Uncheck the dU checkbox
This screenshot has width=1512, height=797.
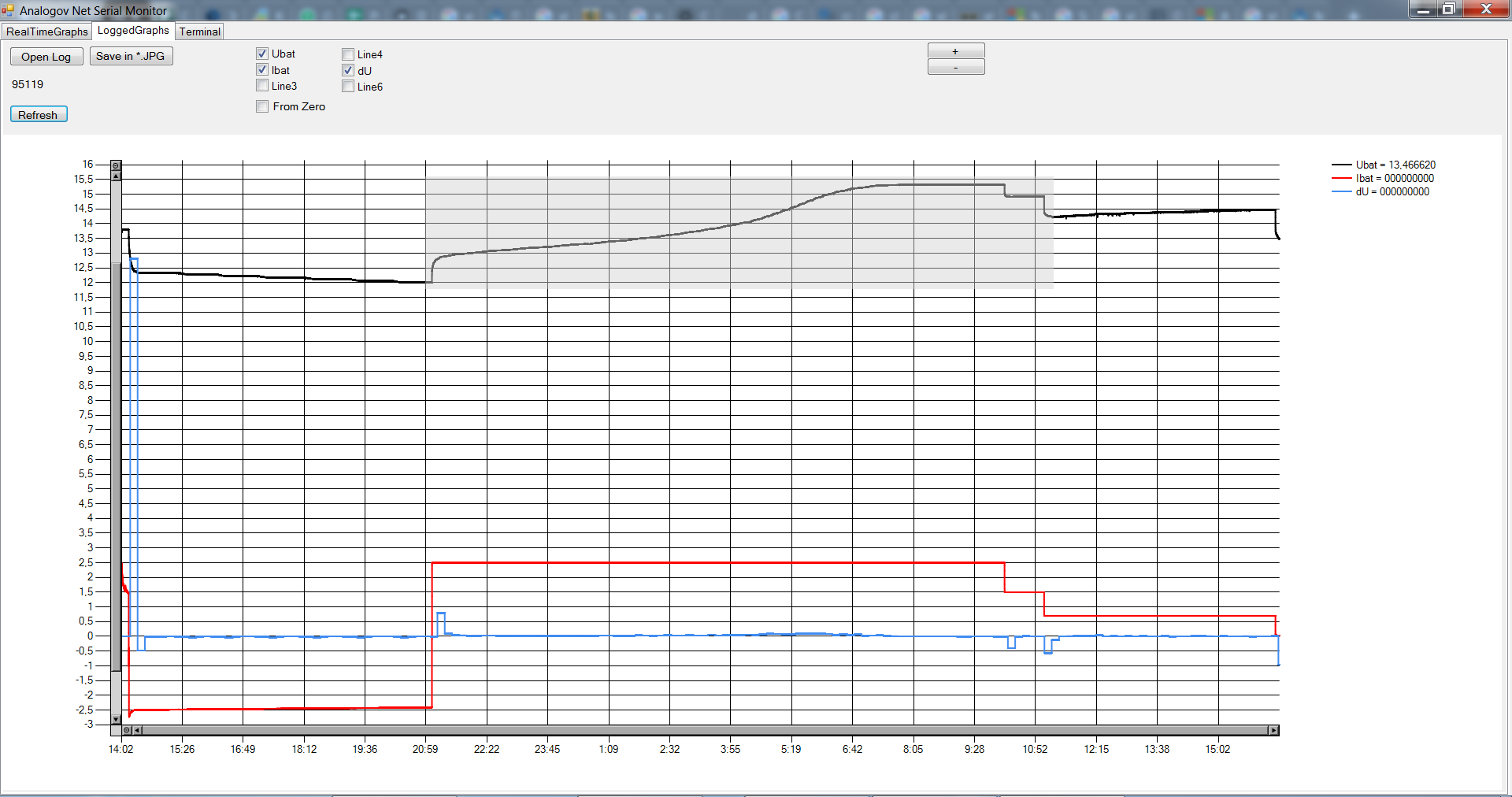point(348,70)
